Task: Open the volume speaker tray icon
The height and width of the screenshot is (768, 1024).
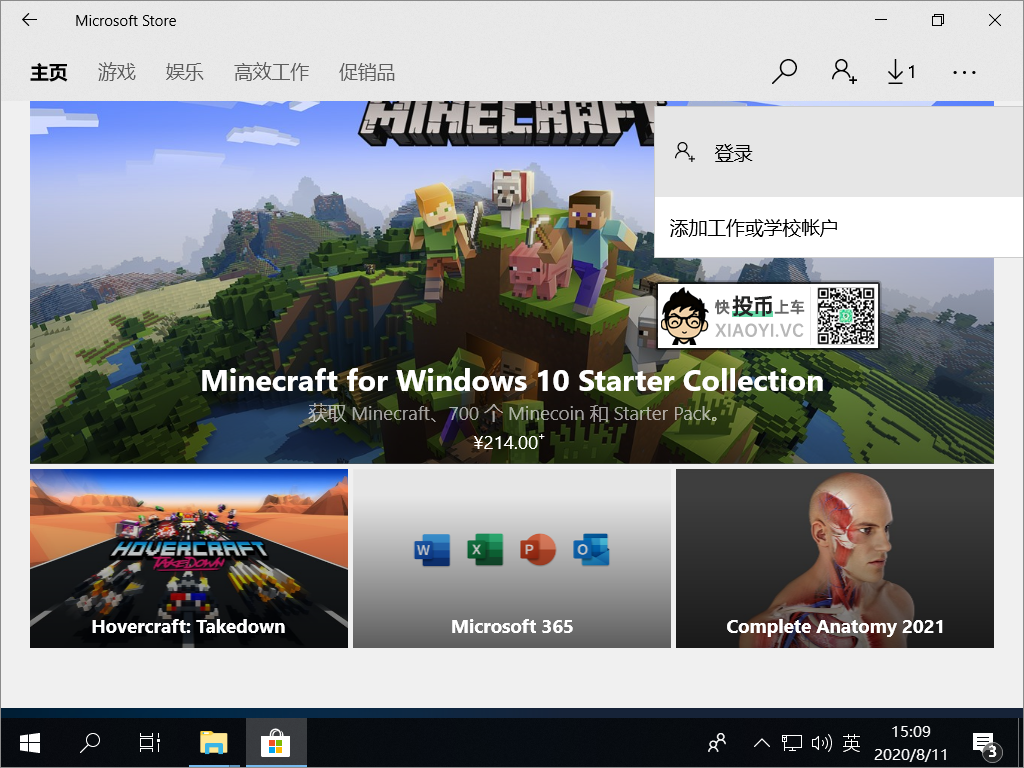Action: click(821, 743)
